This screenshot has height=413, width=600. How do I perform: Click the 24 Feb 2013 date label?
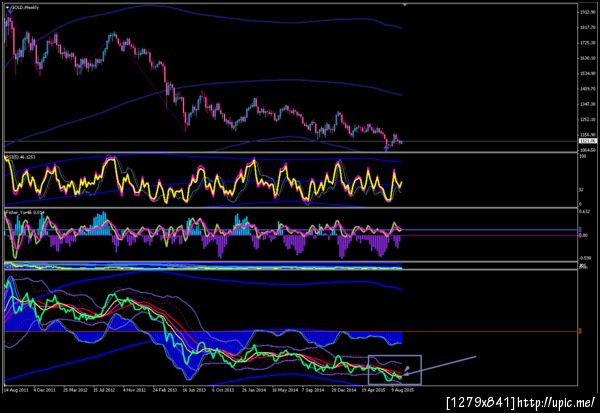165,390
